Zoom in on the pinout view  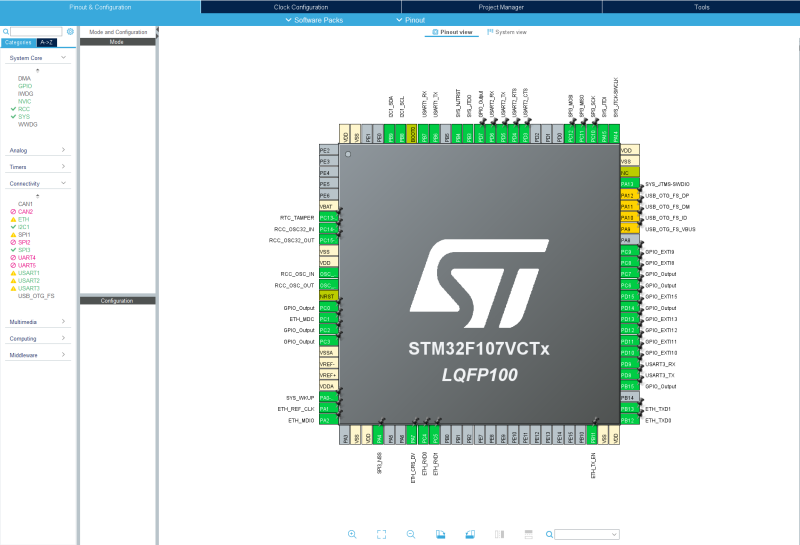tap(352, 534)
